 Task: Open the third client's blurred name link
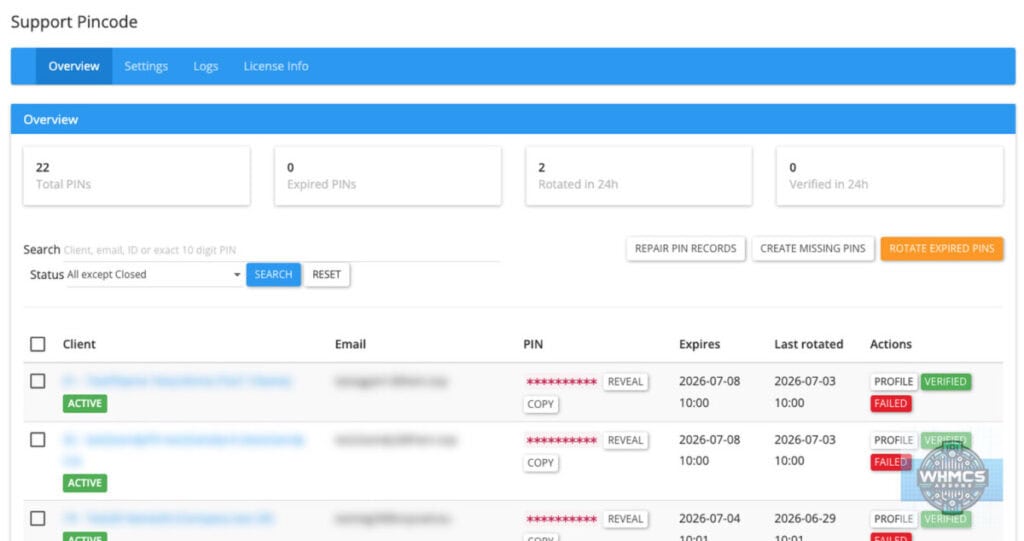click(x=168, y=518)
